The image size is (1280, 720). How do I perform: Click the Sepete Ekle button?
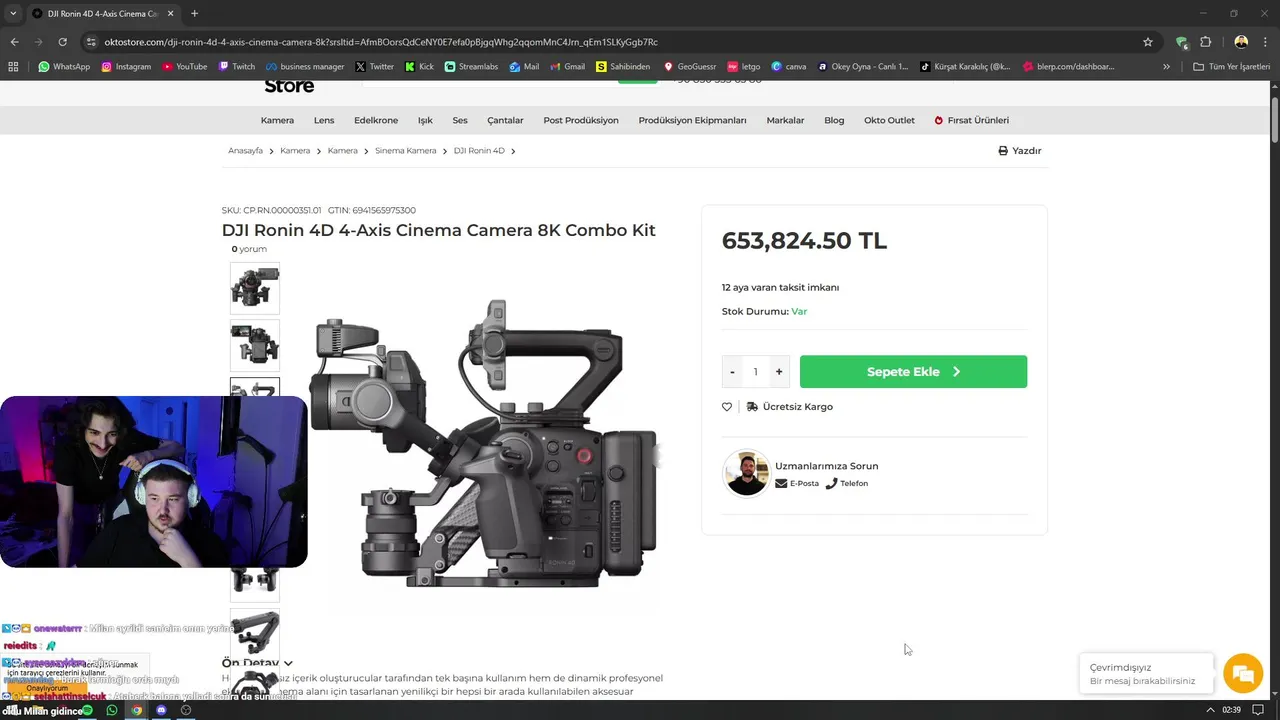[913, 371]
